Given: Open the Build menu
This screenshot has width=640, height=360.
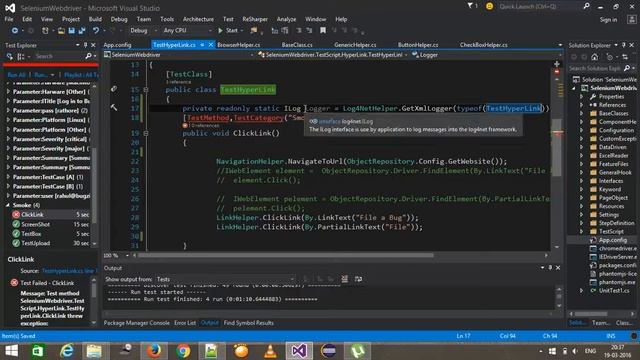Looking at the screenshot, I should (95, 19).
